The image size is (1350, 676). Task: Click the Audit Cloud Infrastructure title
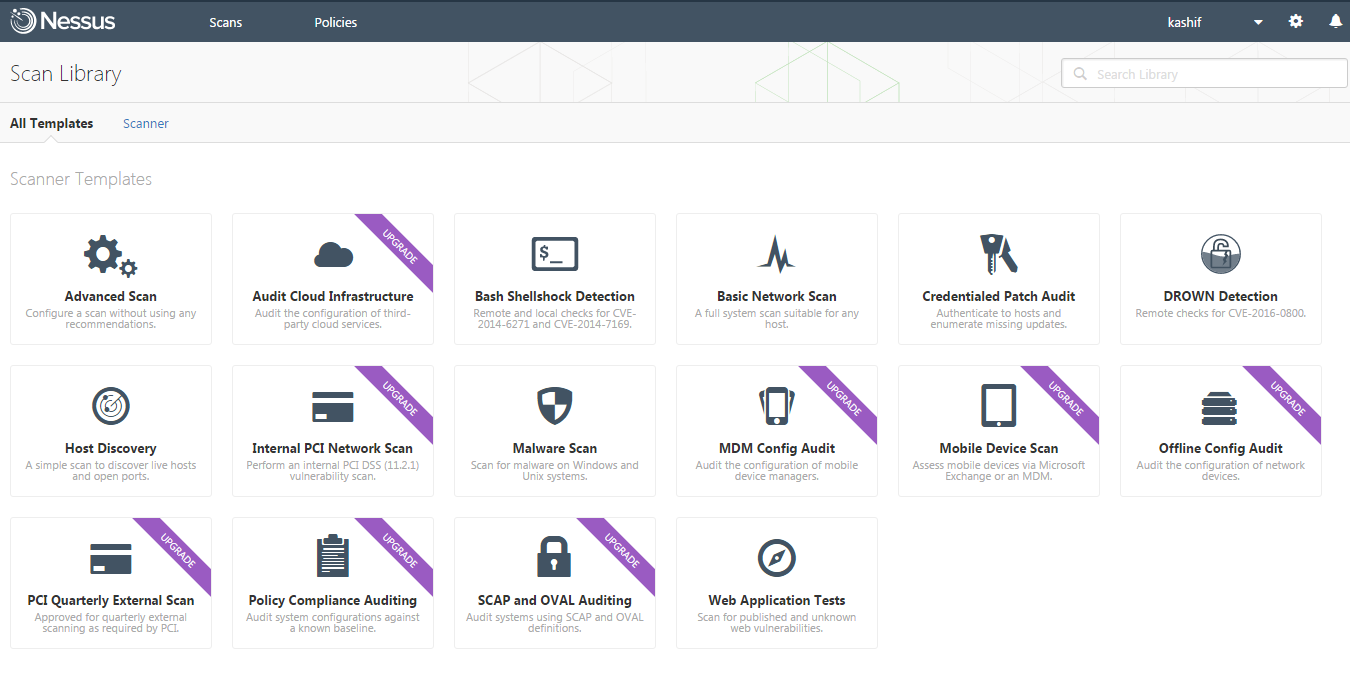(333, 296)
